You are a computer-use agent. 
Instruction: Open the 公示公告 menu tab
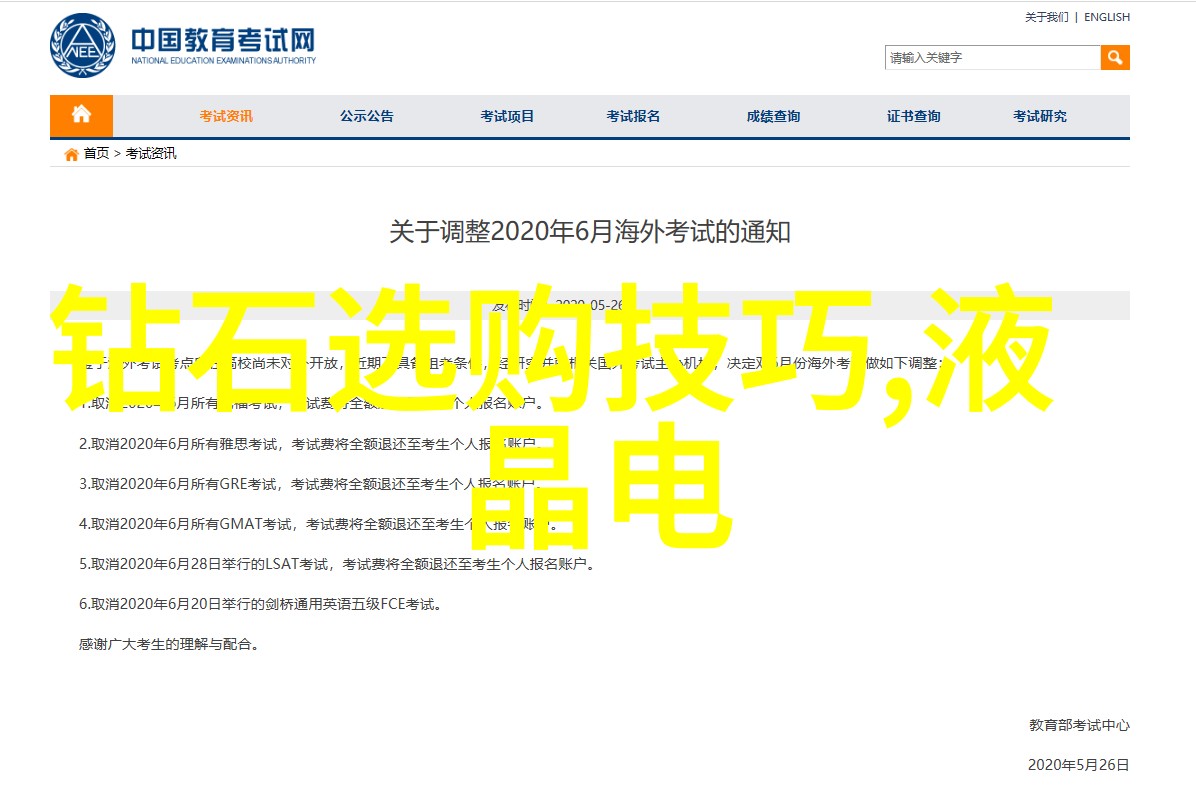click(367, 116)
